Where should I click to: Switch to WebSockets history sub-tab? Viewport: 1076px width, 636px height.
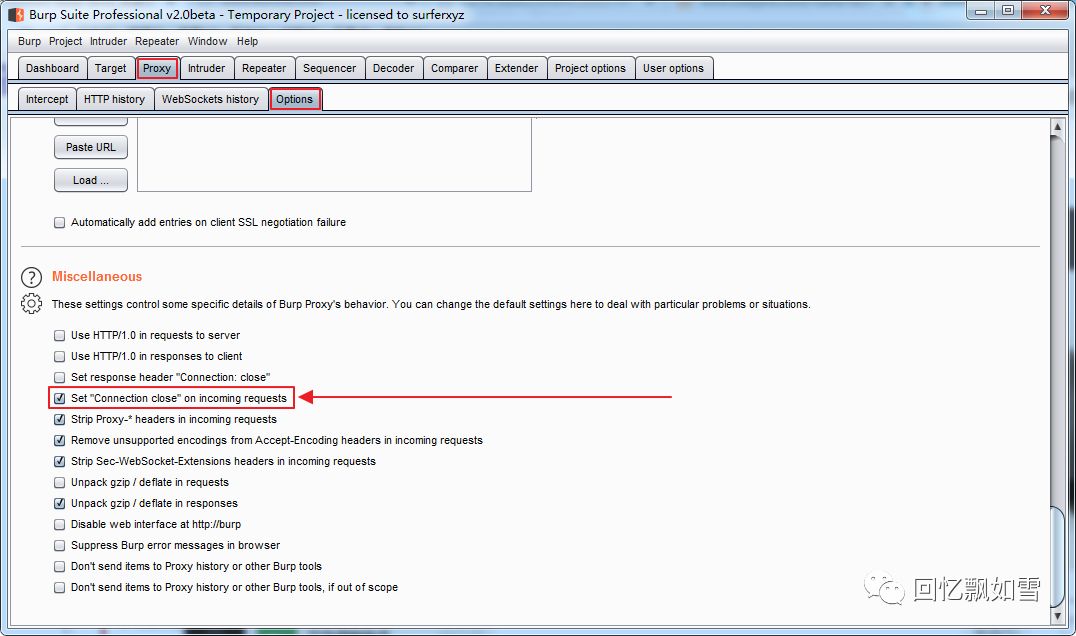point(211,99)
